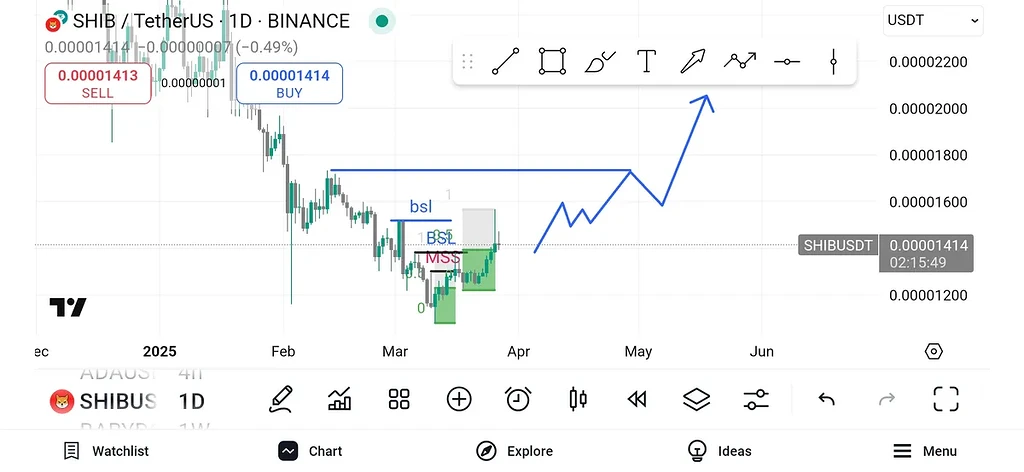Screen dimensions: 1024x472
Task: Open the Explore tab
Action: [x=515, y=451]
